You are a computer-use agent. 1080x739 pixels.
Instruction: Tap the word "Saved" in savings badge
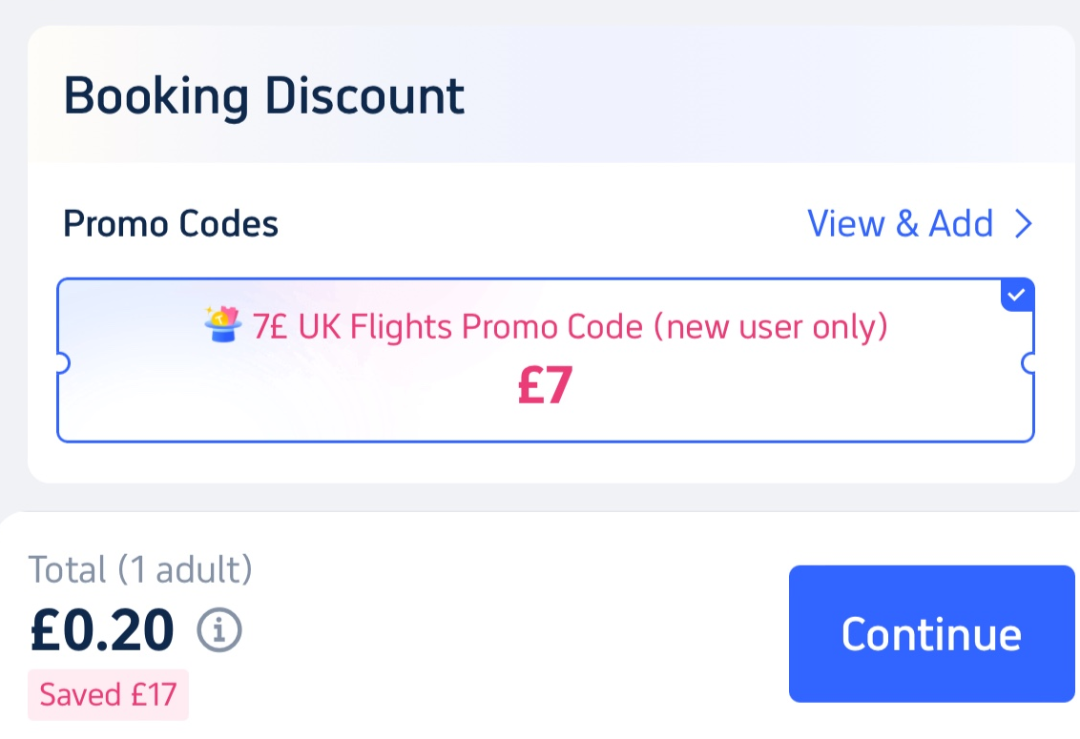point(82,694)
